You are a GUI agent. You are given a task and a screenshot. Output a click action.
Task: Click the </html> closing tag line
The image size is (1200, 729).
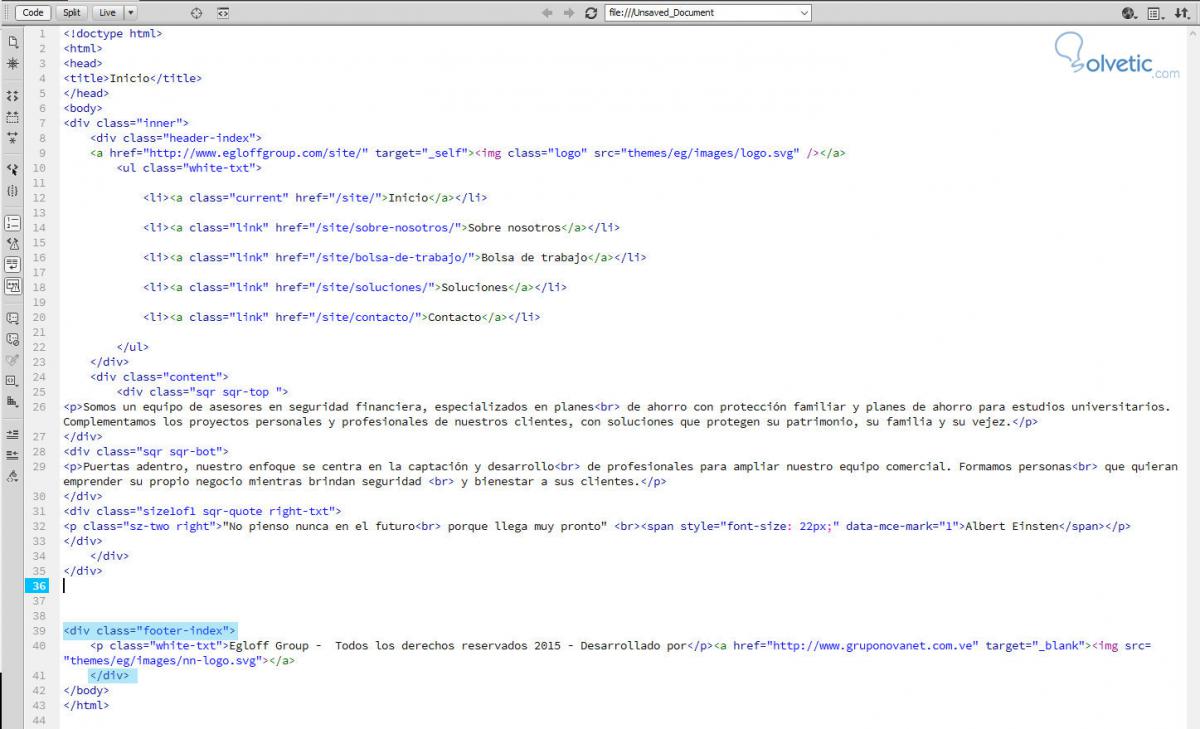[86, 705]
